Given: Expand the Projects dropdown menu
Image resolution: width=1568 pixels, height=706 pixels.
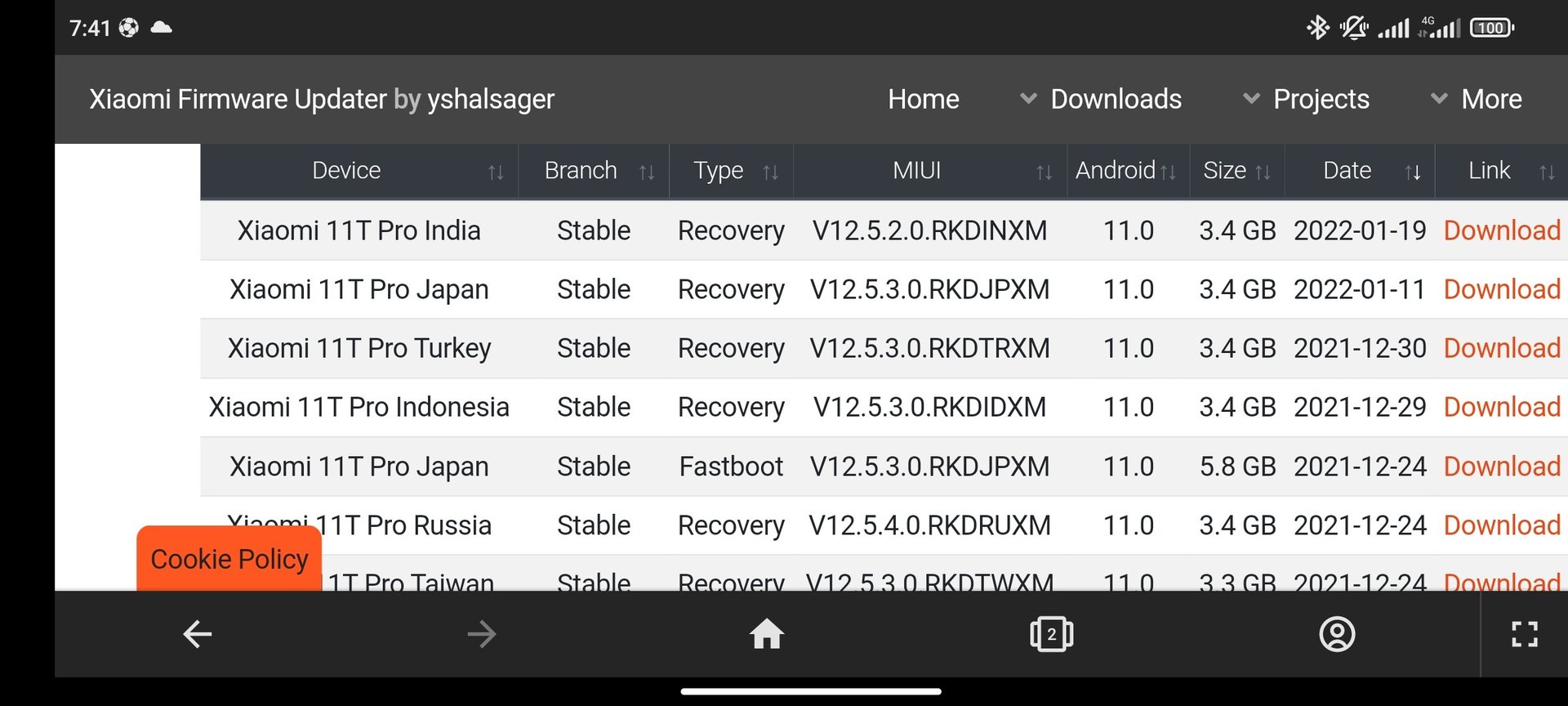Looking at the screenshot, I should click(1306, 99).
